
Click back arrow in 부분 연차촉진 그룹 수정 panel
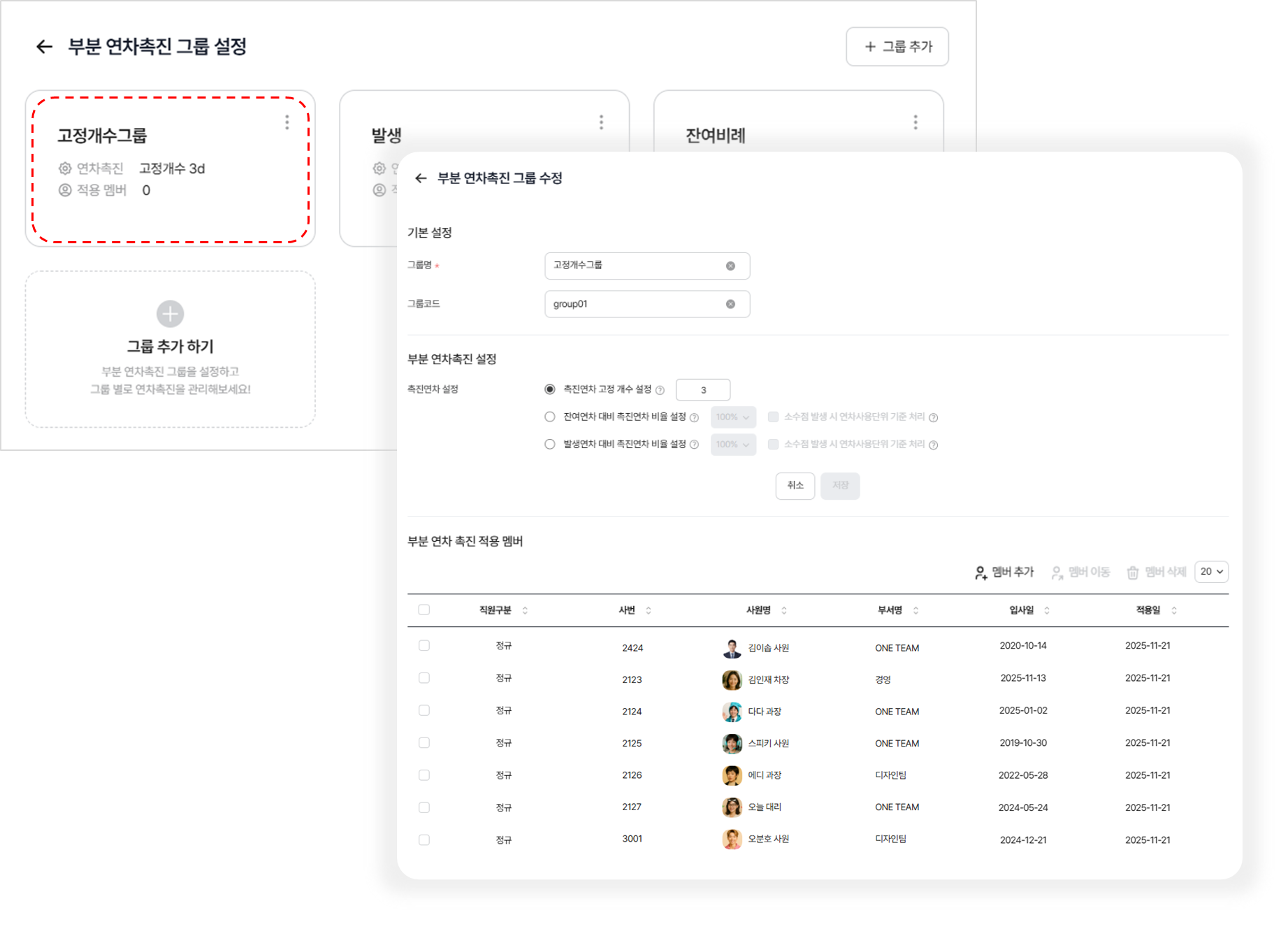[421, 178]
